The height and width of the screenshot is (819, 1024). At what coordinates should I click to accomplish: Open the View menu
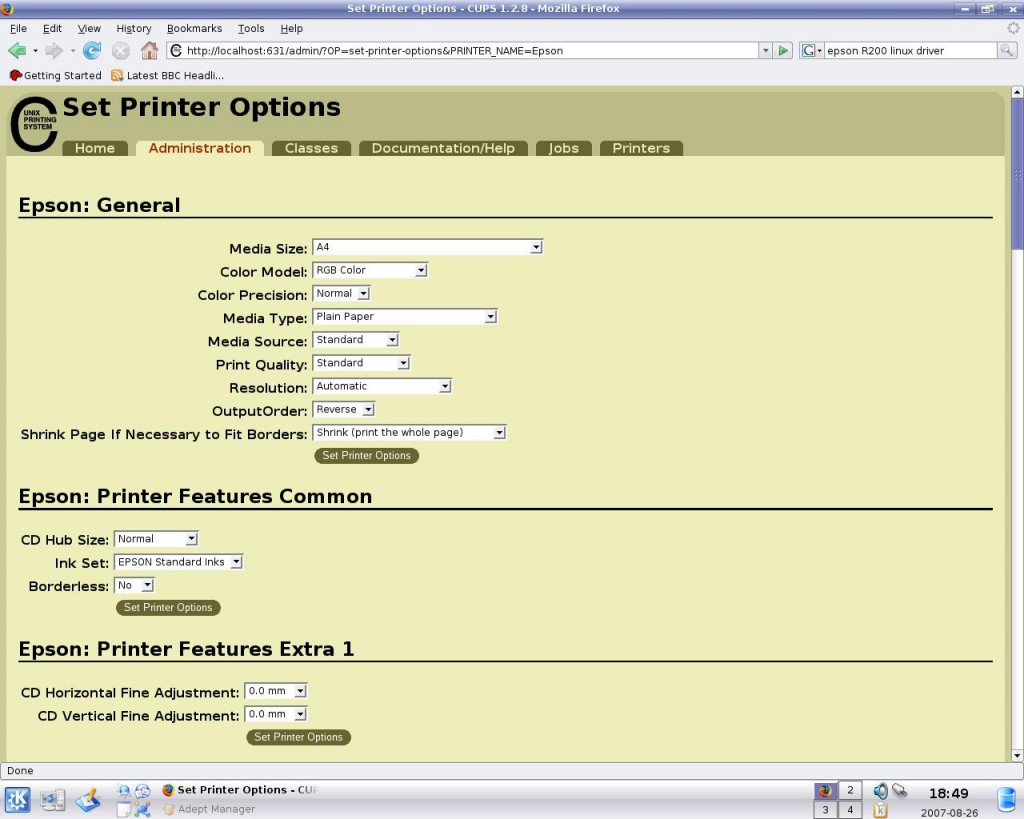(x=89, y=28)
